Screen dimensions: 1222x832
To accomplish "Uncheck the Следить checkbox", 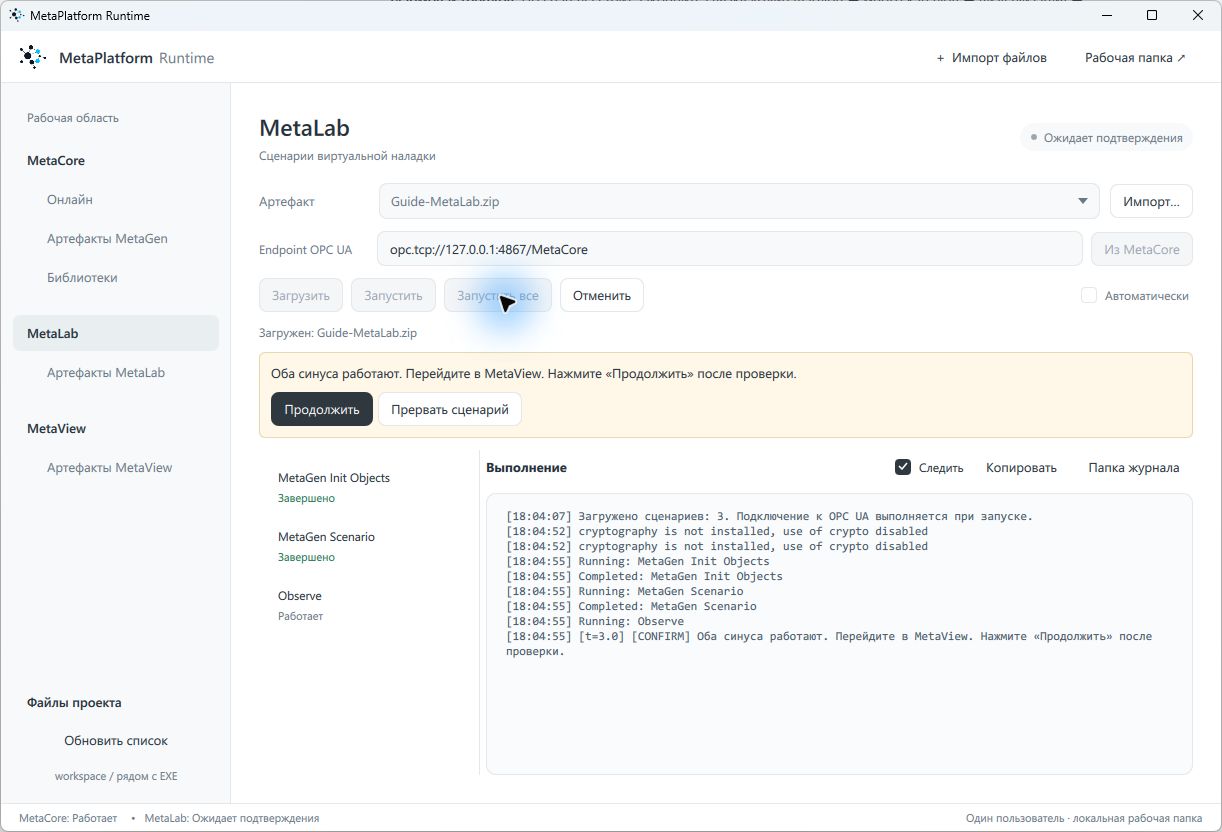I will (903, 467).
